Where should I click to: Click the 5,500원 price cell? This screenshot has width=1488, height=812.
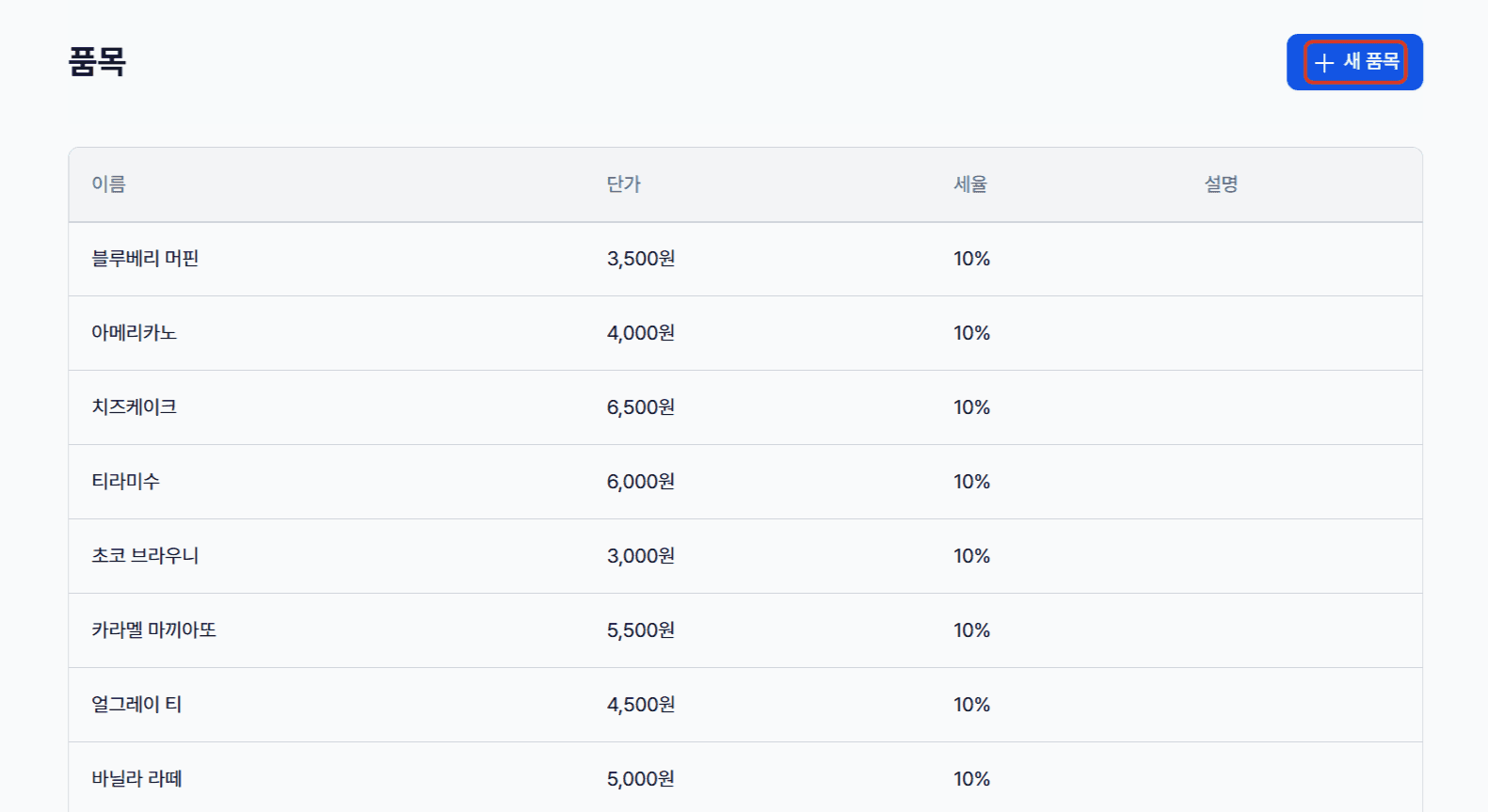(x=641, y=630)
